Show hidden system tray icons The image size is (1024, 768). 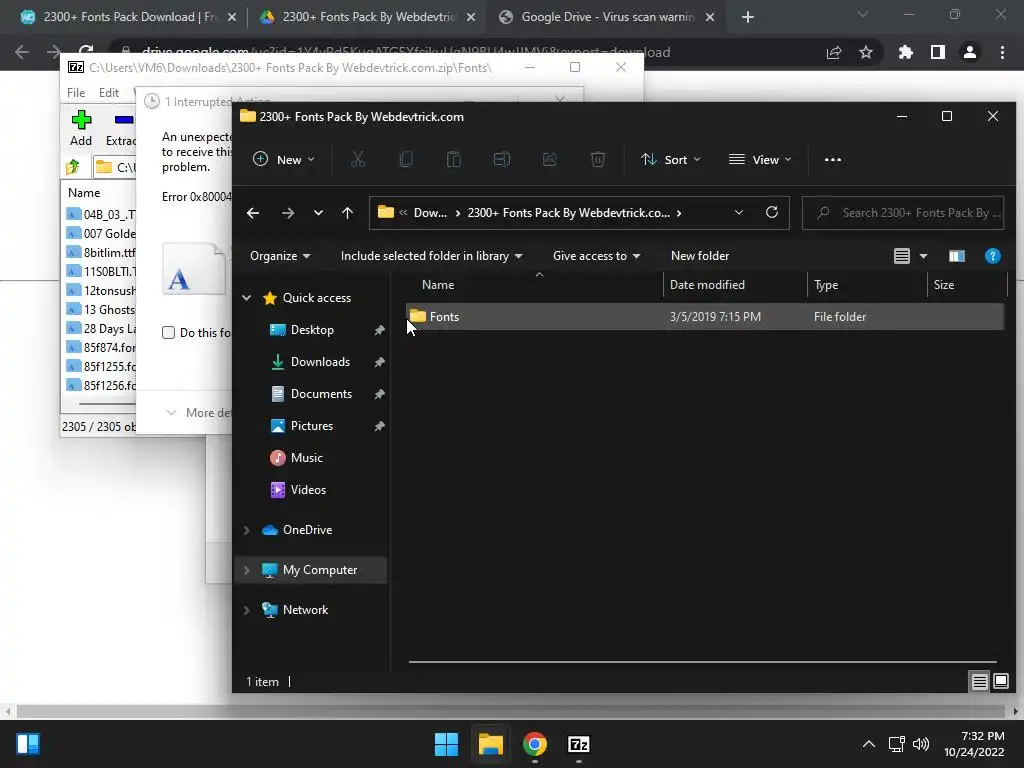pos(869,744)
